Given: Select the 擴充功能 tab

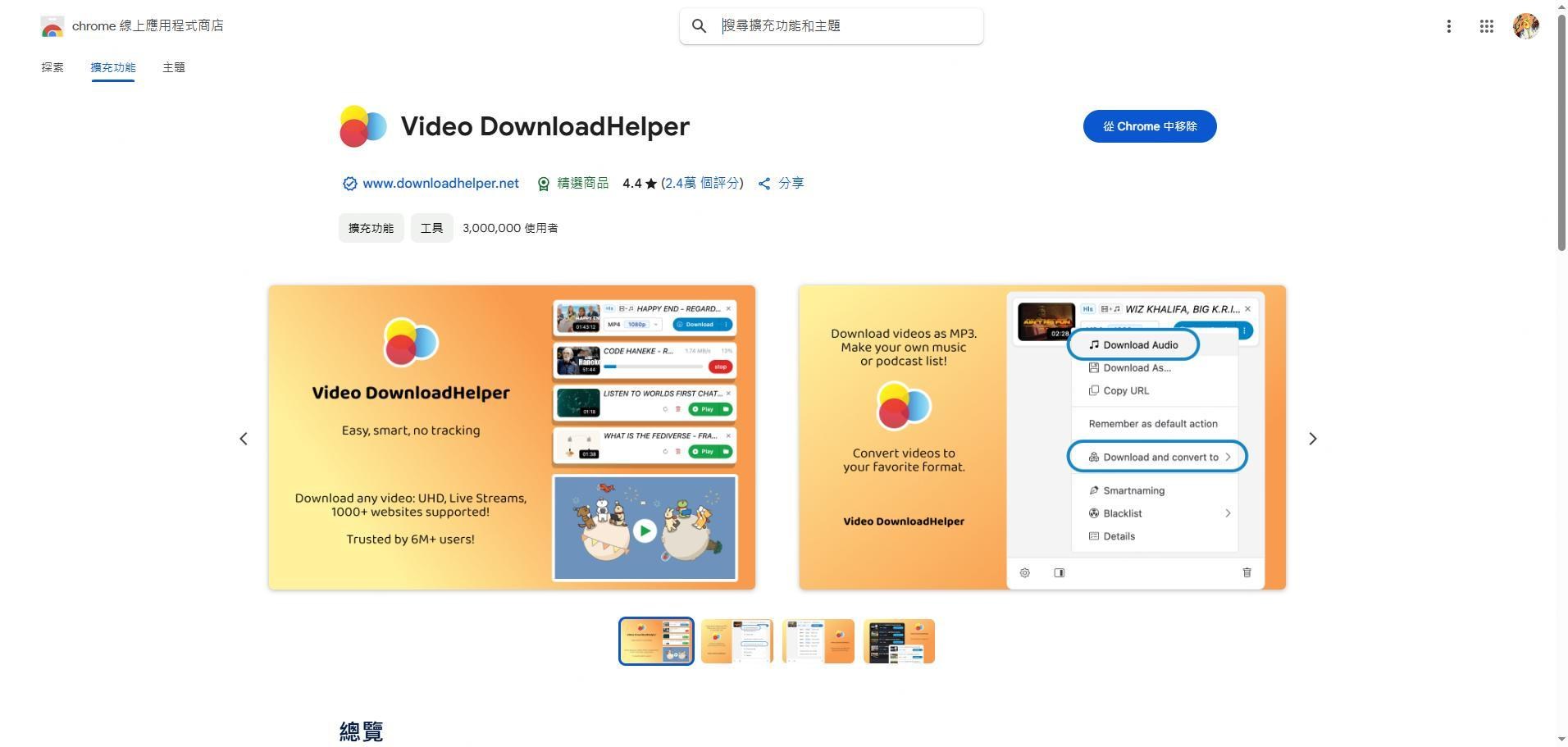Looking at the screenshot, I should pyautogui.click(x=113, y=67).
